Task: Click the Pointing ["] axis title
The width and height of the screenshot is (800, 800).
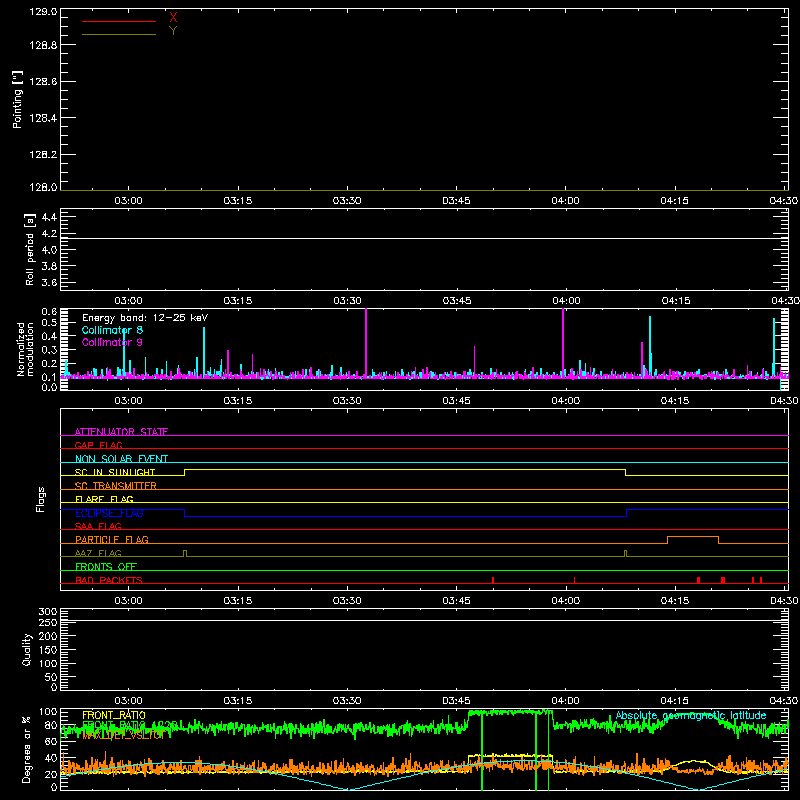Action: pyautogui.click(x=18, y=99)
